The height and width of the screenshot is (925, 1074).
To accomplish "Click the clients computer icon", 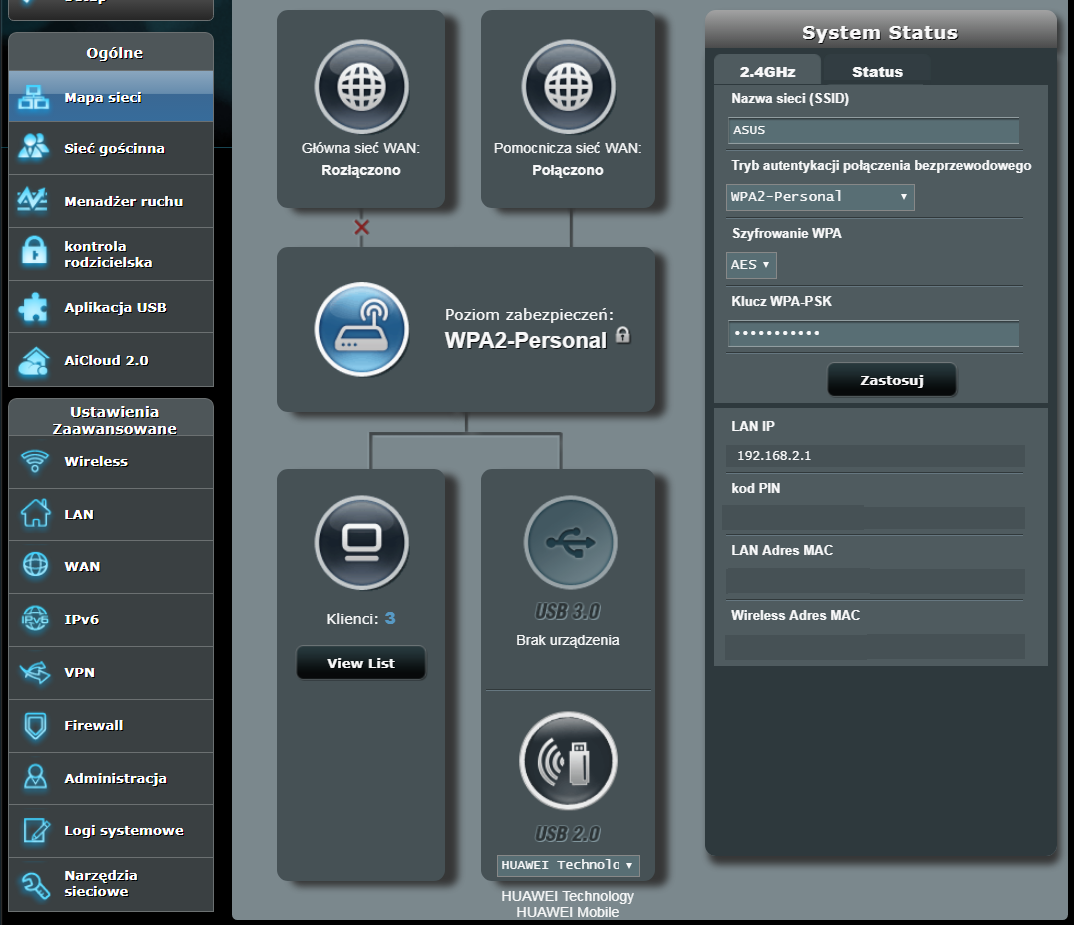I will pos(361,543).
